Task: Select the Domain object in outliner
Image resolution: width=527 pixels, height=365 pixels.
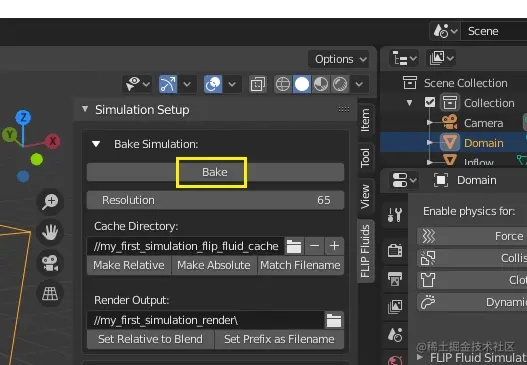Action: click(484, 143)
